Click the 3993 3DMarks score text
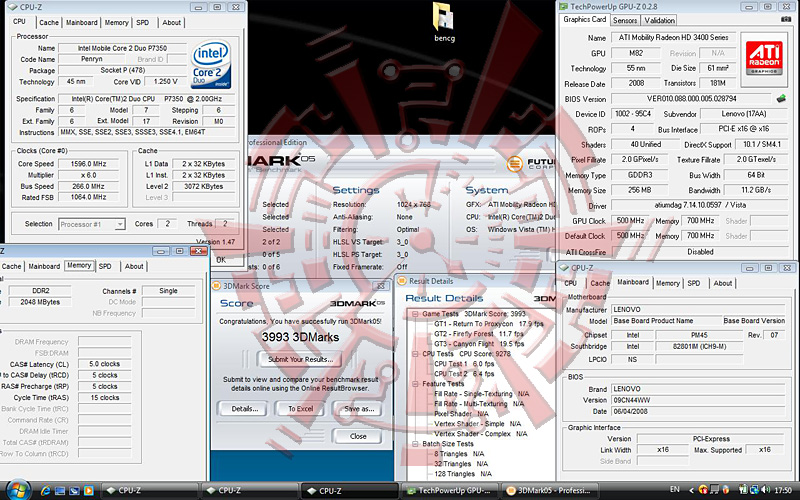This screenshot has width=800, height=500. pyautogui.click(x=300, y=337)
